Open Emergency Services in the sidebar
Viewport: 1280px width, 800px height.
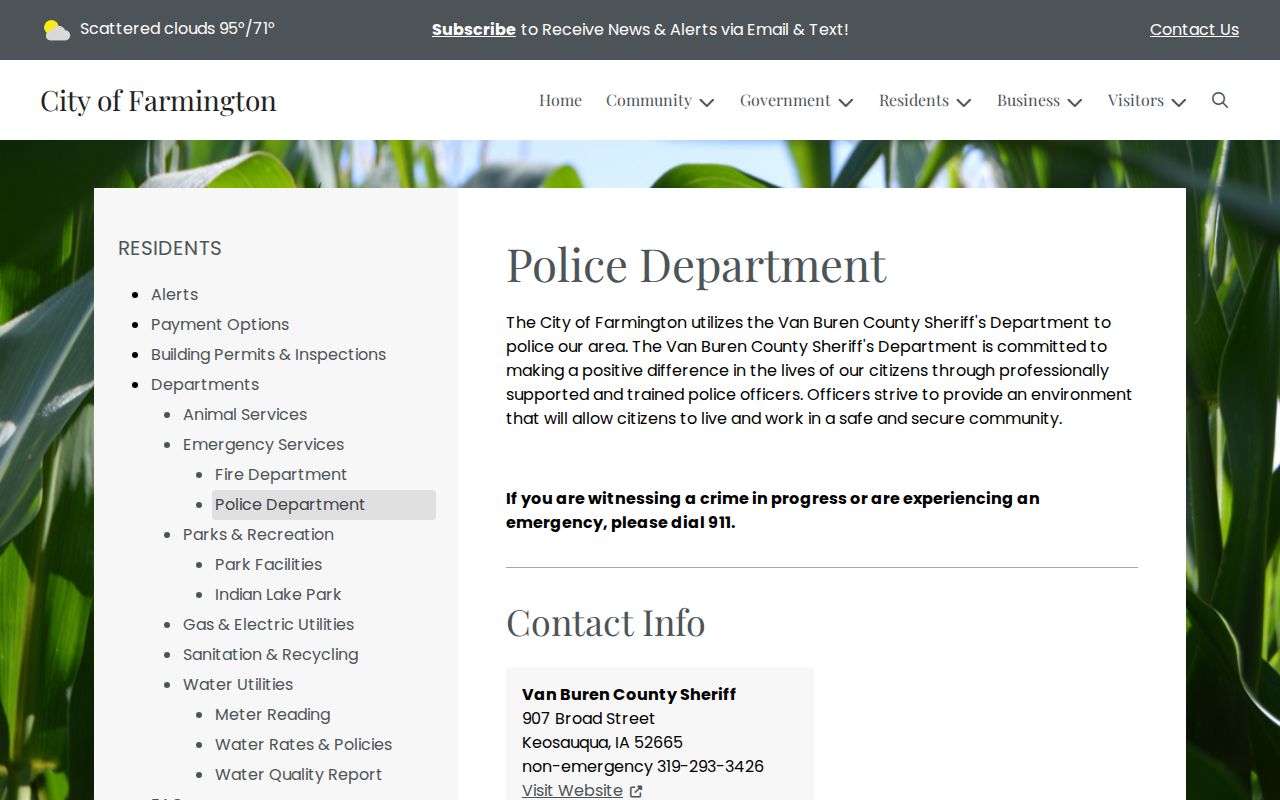pos(263,444)
